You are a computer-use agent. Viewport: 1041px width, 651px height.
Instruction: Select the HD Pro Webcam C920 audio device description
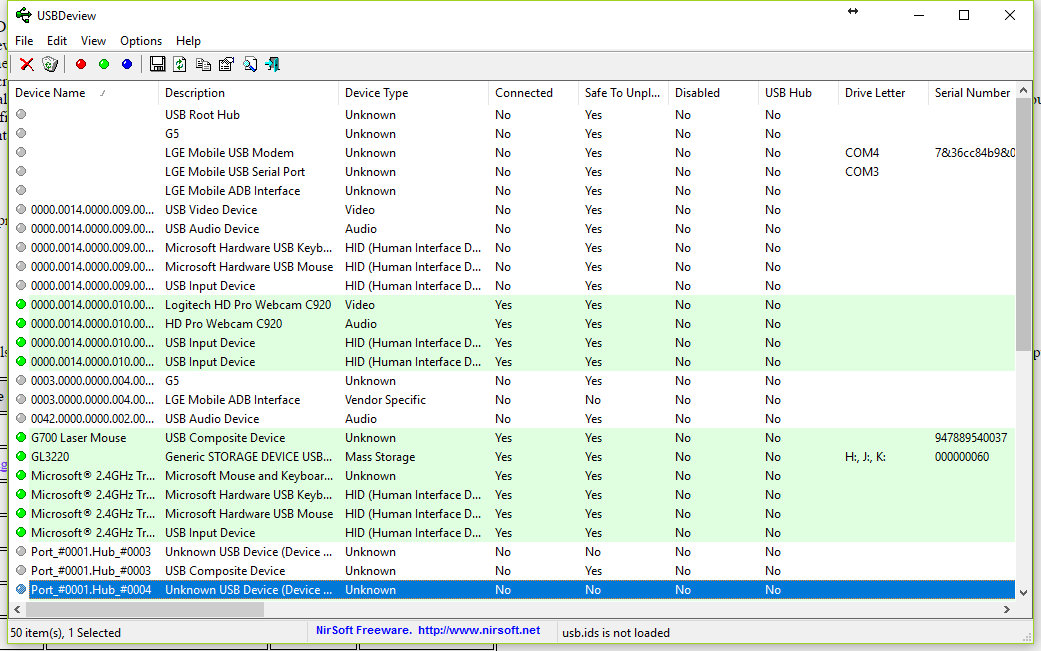point(224,324)
